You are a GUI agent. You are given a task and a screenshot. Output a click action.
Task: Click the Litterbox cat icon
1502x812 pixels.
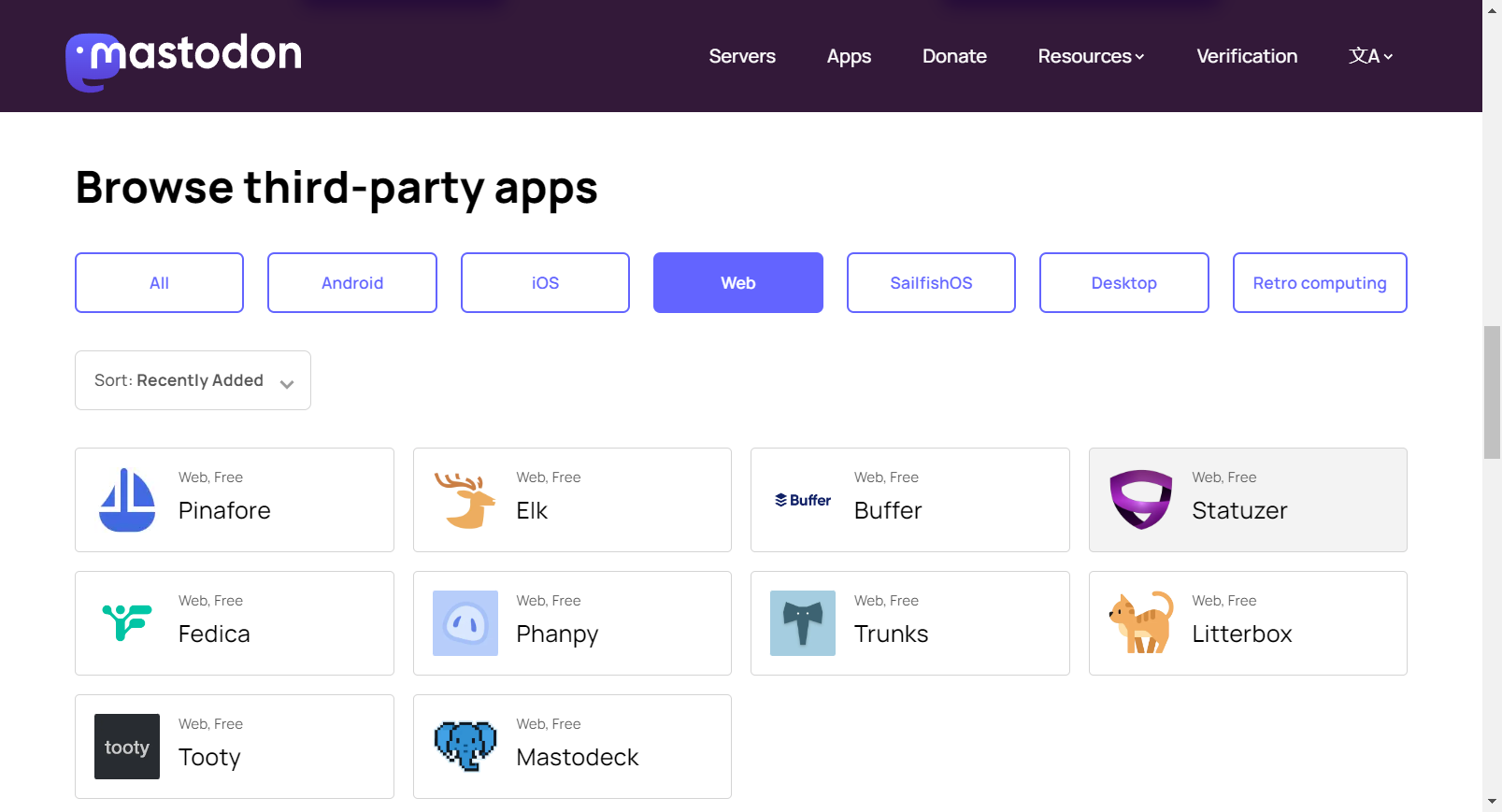pos(1140,622)
